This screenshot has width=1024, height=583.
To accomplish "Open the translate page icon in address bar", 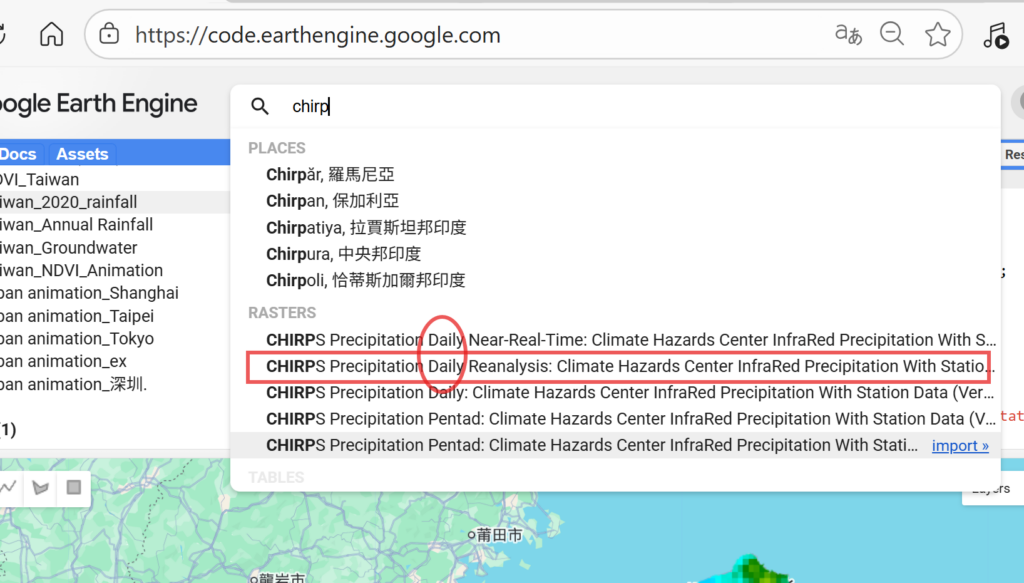I will (x=848, y=35).
